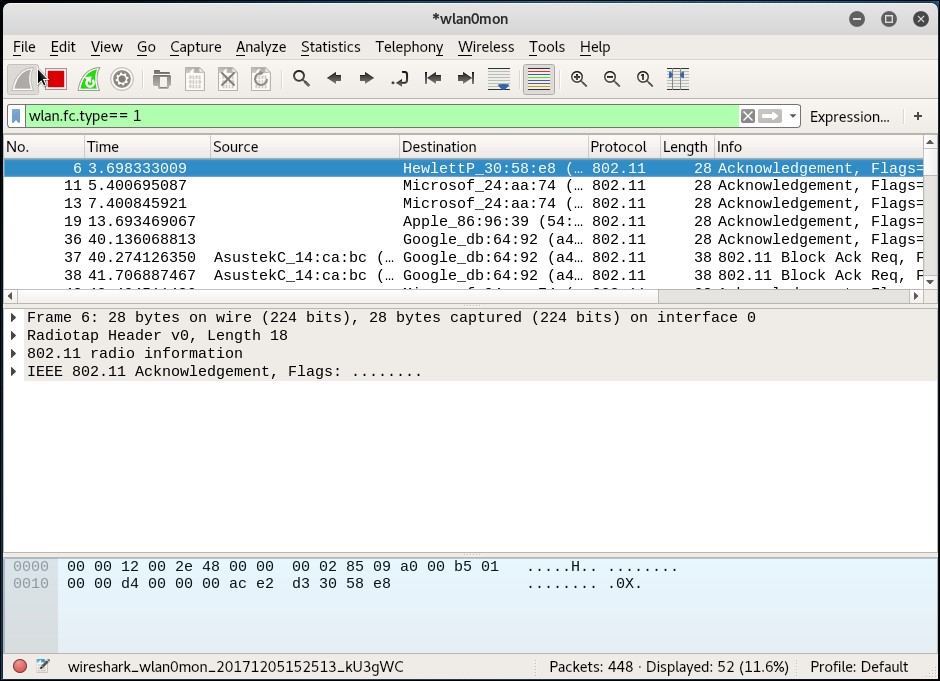940x681 pixels.
Task: Open the recent filters dropdown arrow
Action: tap(793, 116)
